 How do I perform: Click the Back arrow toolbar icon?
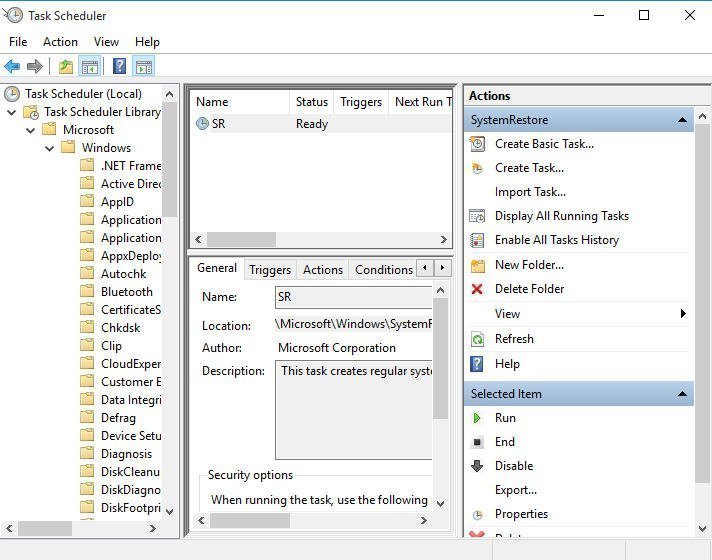click(12, 67)
